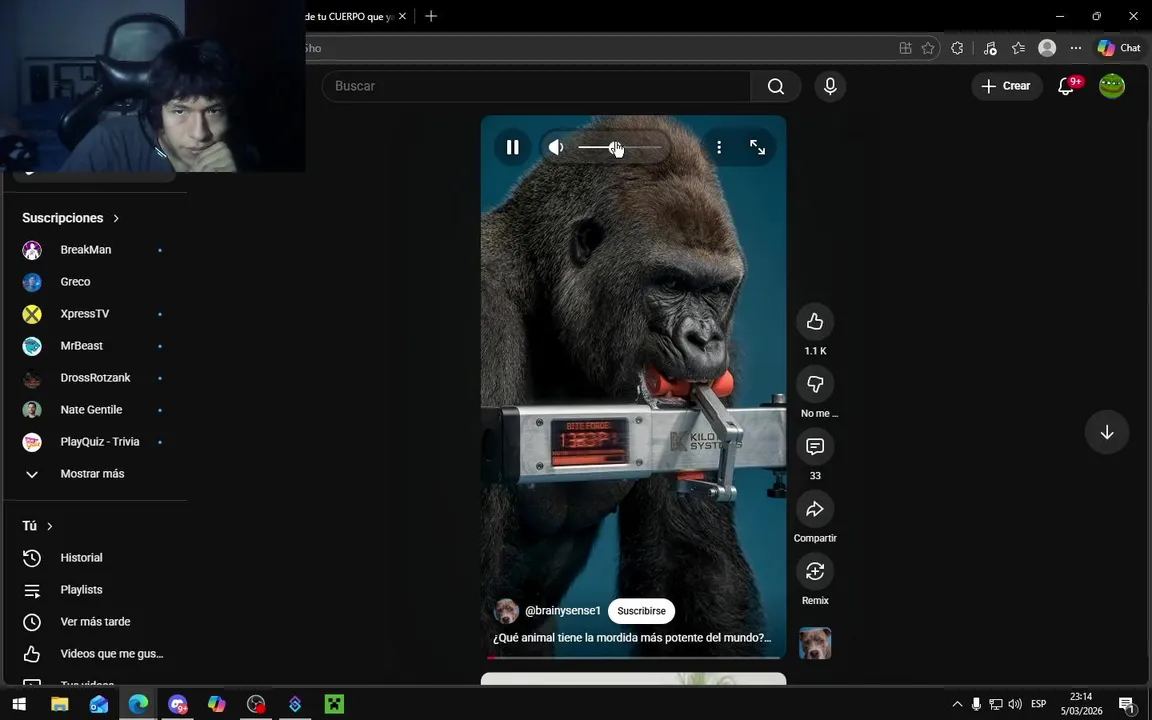Like the Short with thumbs up
The height and width of the screenshot is (720, 1152).
[x=815, y=322]
